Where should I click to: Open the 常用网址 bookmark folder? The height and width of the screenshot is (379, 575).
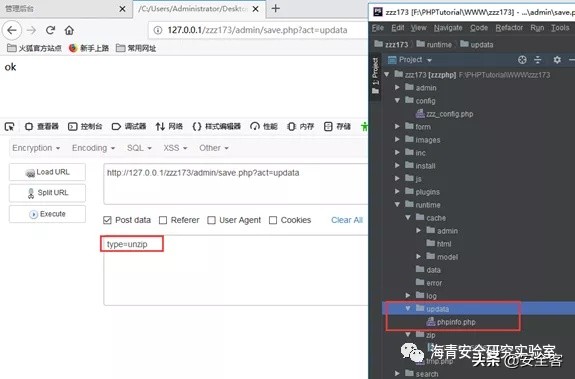[x=136, y=48]
